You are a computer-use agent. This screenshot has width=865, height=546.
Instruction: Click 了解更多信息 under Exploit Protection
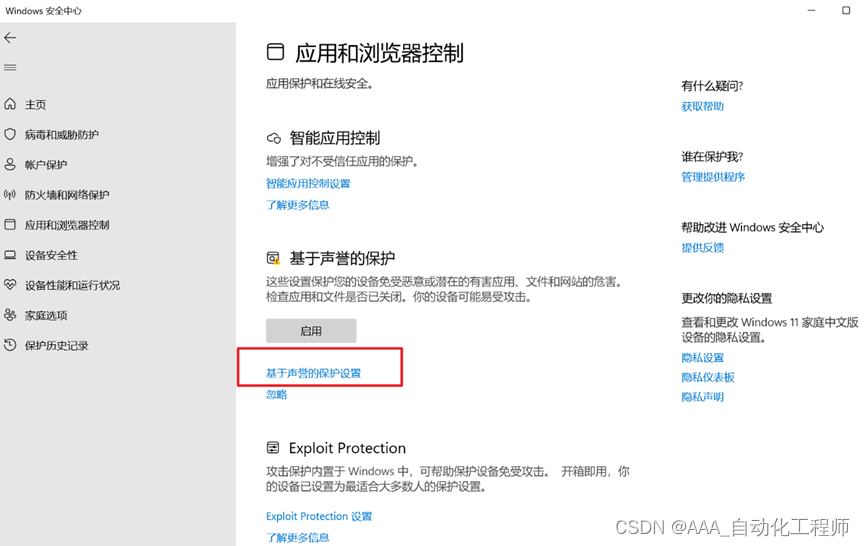pyautogui.click(x=298, y=537)
